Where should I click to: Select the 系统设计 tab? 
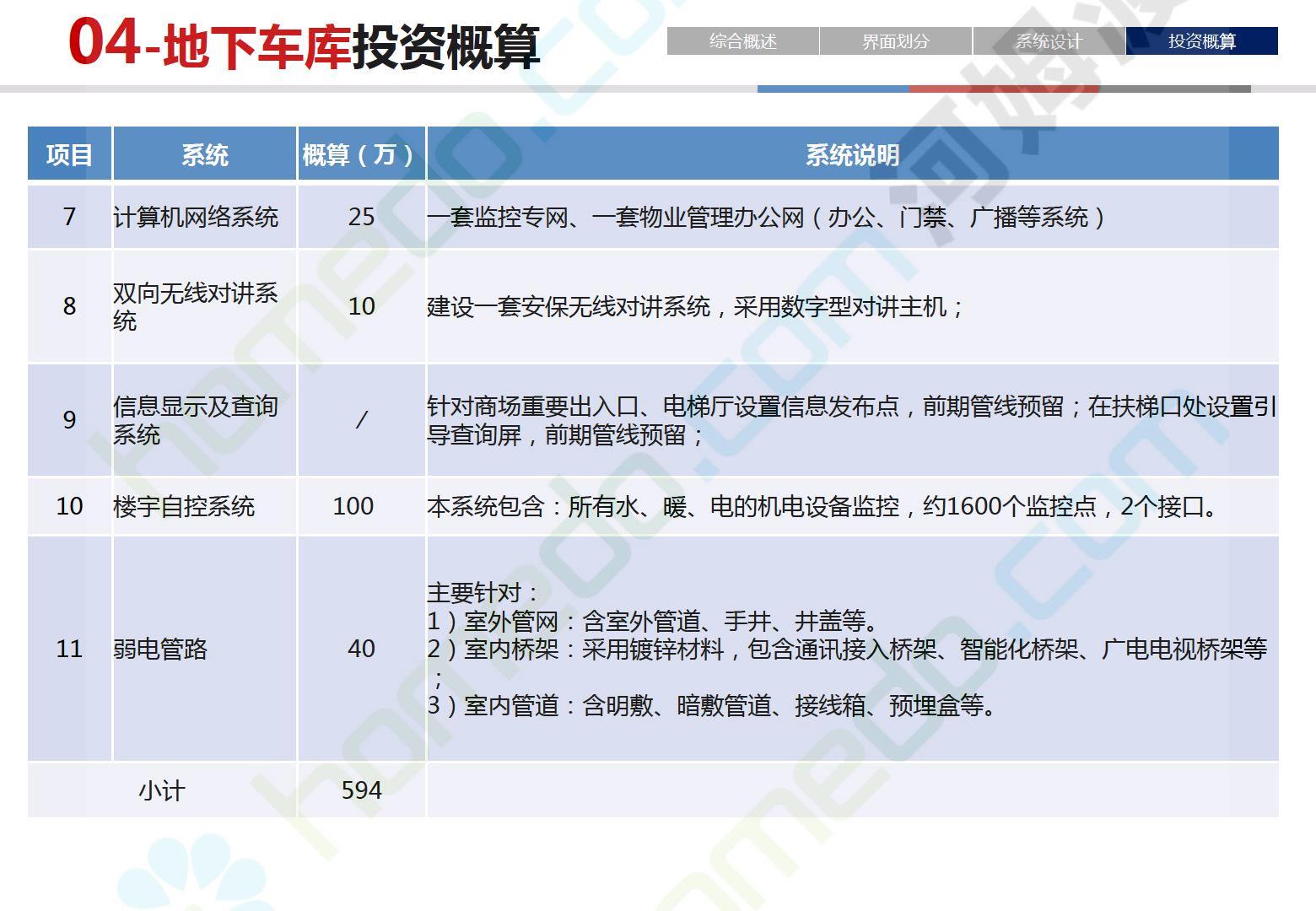pyautogui.click(x=1049, y=41)
